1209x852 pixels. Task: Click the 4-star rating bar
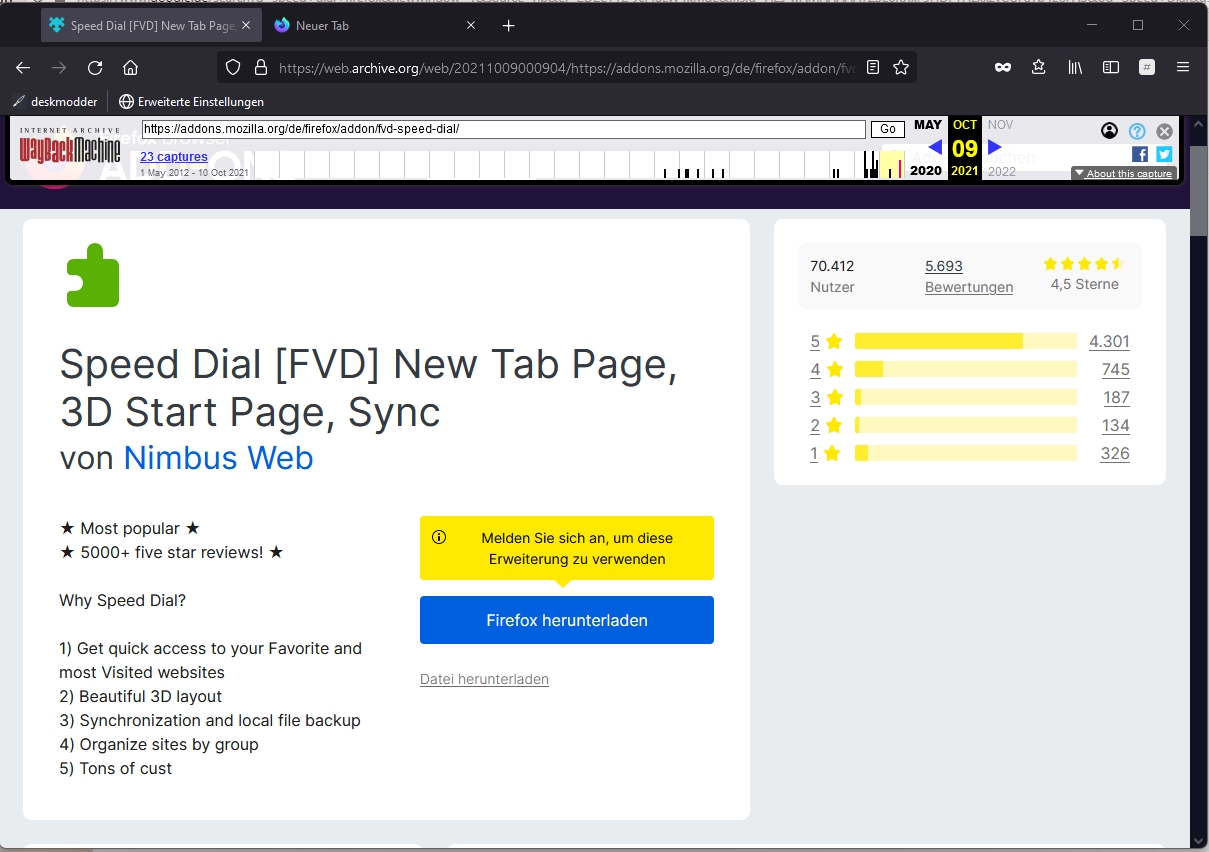pyautogui.click(x=966, y=369)
